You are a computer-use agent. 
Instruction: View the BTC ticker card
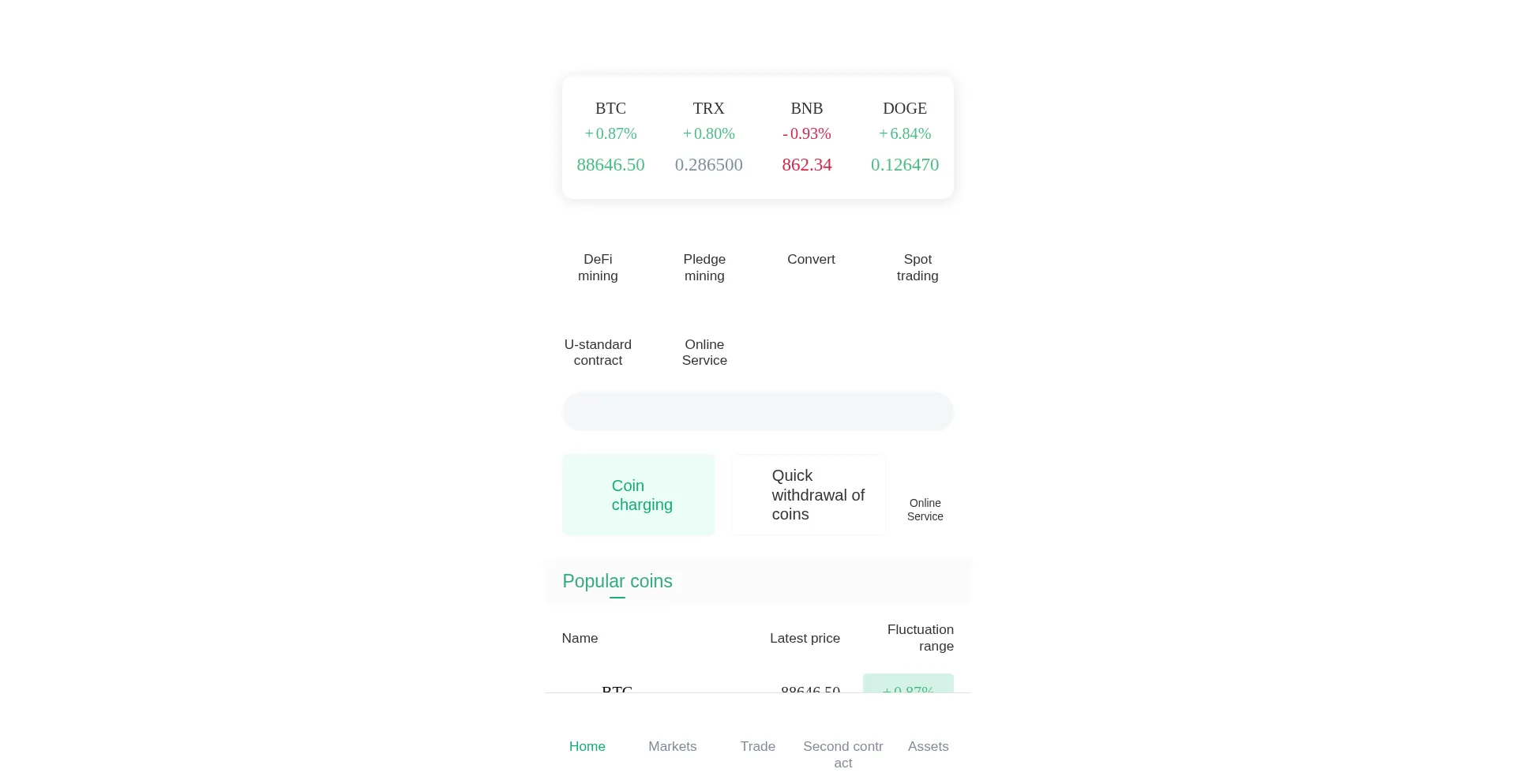tap(610, 136)
